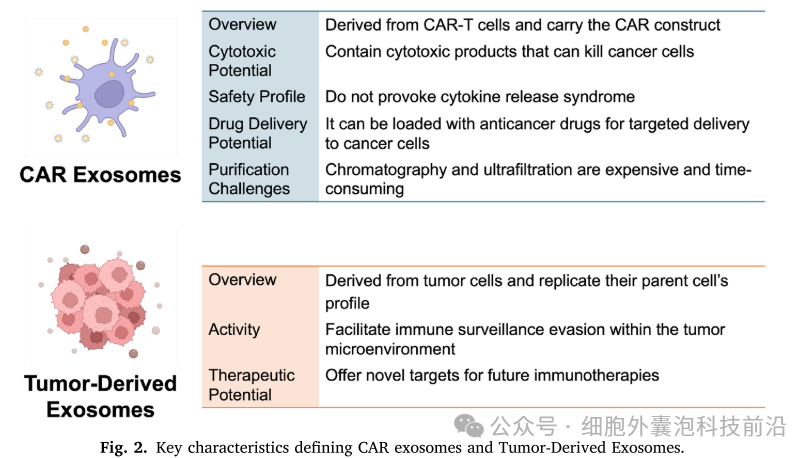
Task: Click the WeChat logo in watermark
Action: point(469,426)
